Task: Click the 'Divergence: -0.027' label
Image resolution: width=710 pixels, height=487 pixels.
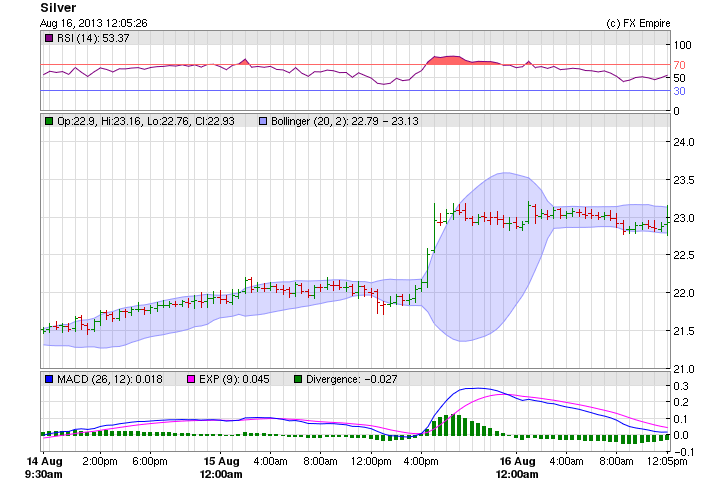Action: [351, 379]
